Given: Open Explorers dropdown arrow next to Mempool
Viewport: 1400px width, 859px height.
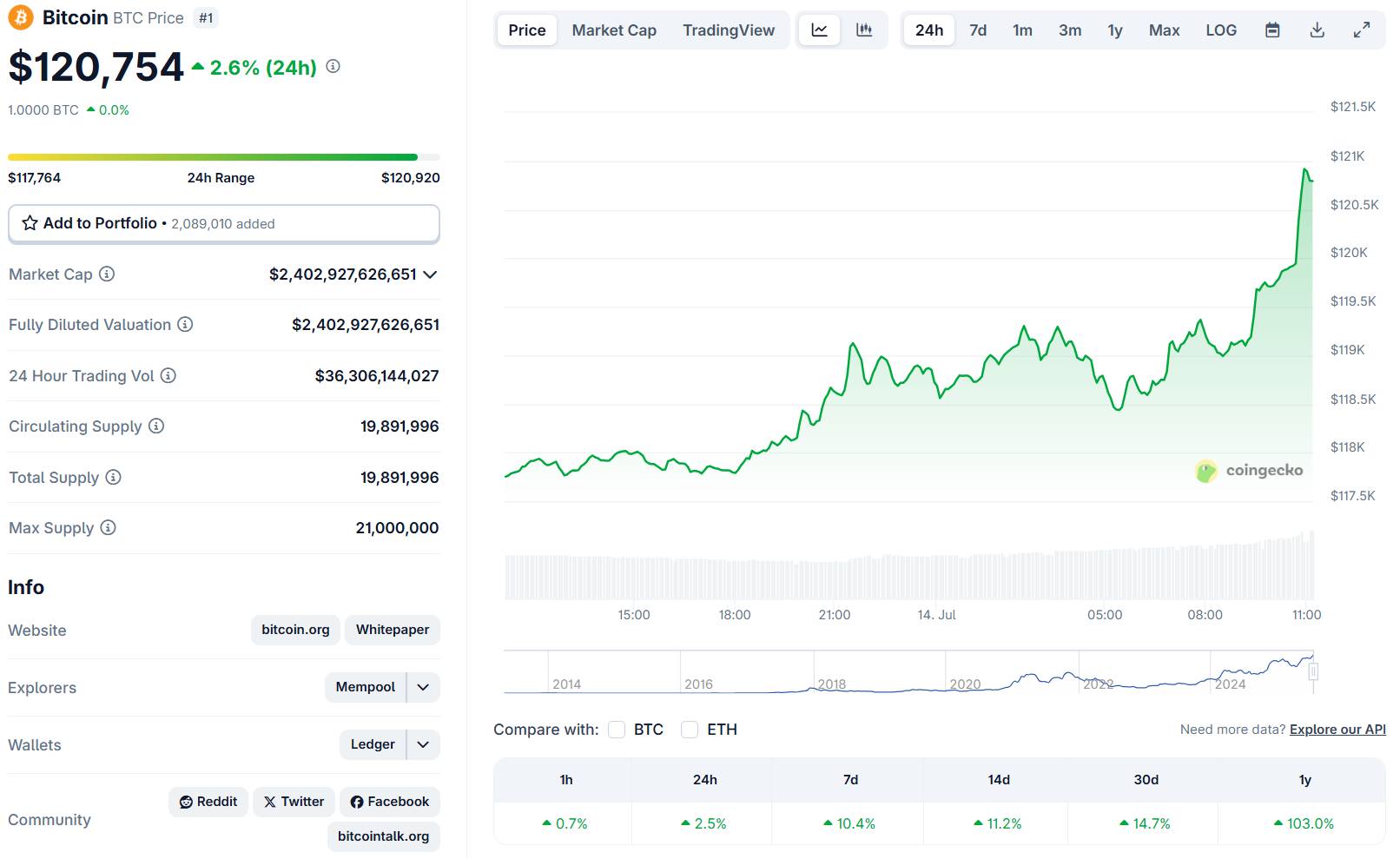Looking at the screenshot, I should 423,687.
